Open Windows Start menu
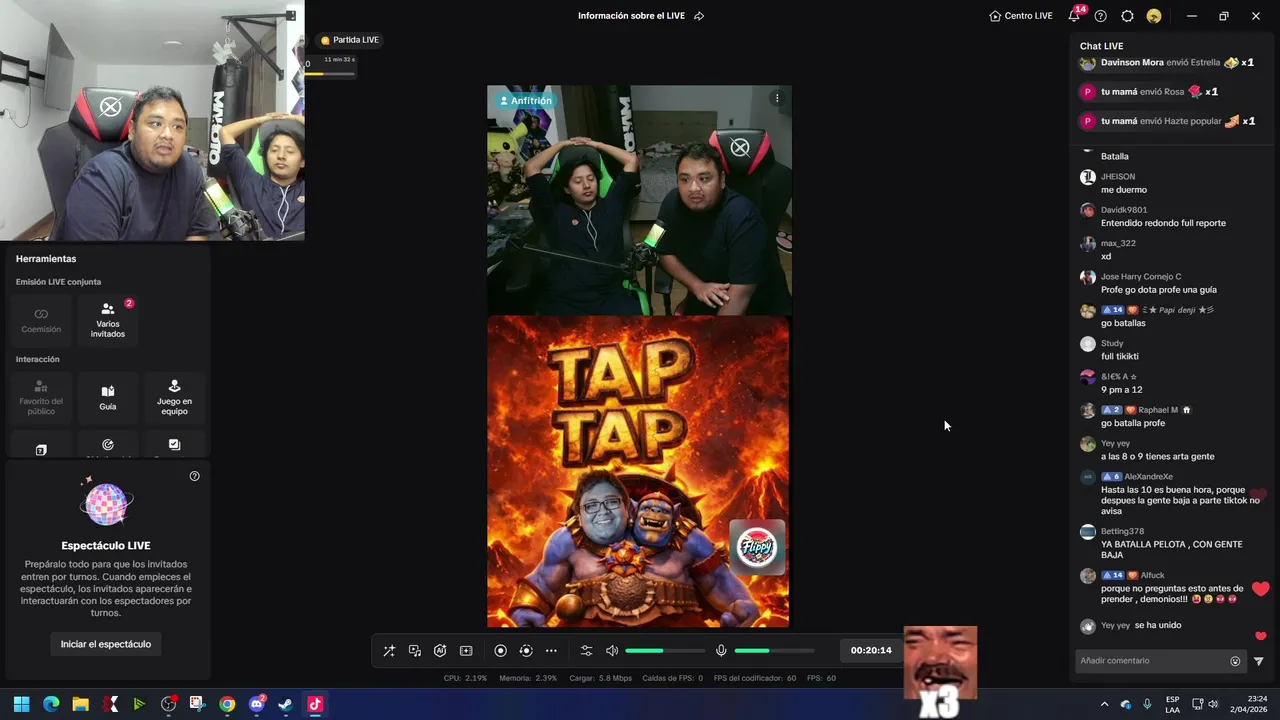This screenshot has width=1280, height=720. [x=22, y=704]
